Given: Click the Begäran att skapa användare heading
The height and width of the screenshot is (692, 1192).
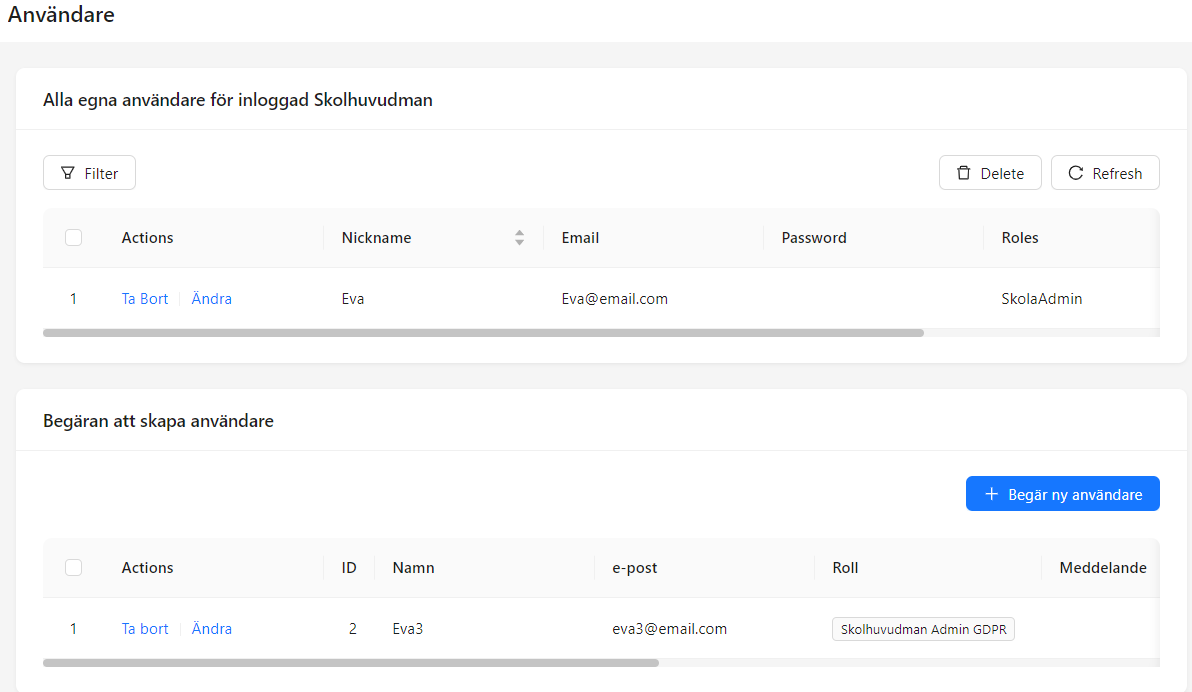Looking at the screenshot, I should pos(158,421).
